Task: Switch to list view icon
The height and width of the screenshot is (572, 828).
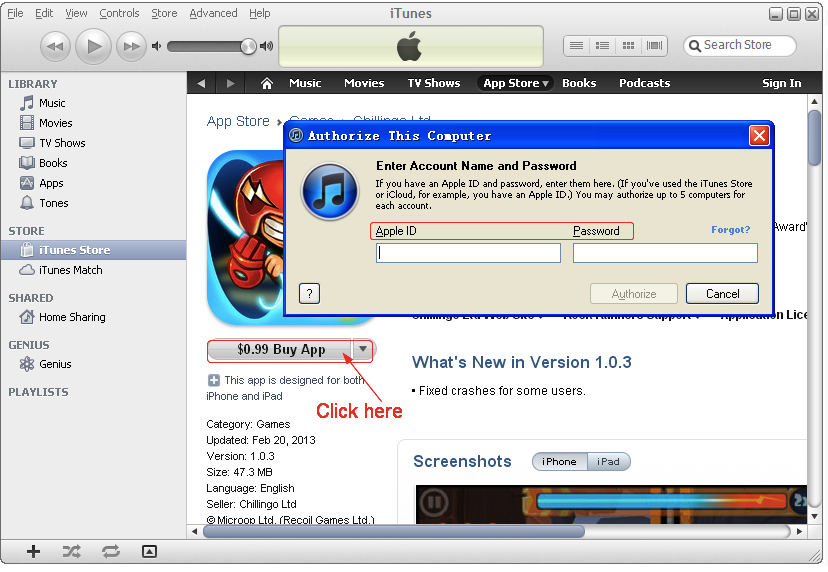Action: 577,46
